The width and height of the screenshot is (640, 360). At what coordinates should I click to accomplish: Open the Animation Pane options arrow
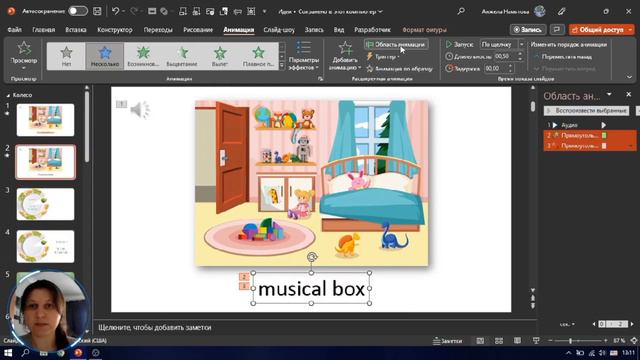(609, 95)
